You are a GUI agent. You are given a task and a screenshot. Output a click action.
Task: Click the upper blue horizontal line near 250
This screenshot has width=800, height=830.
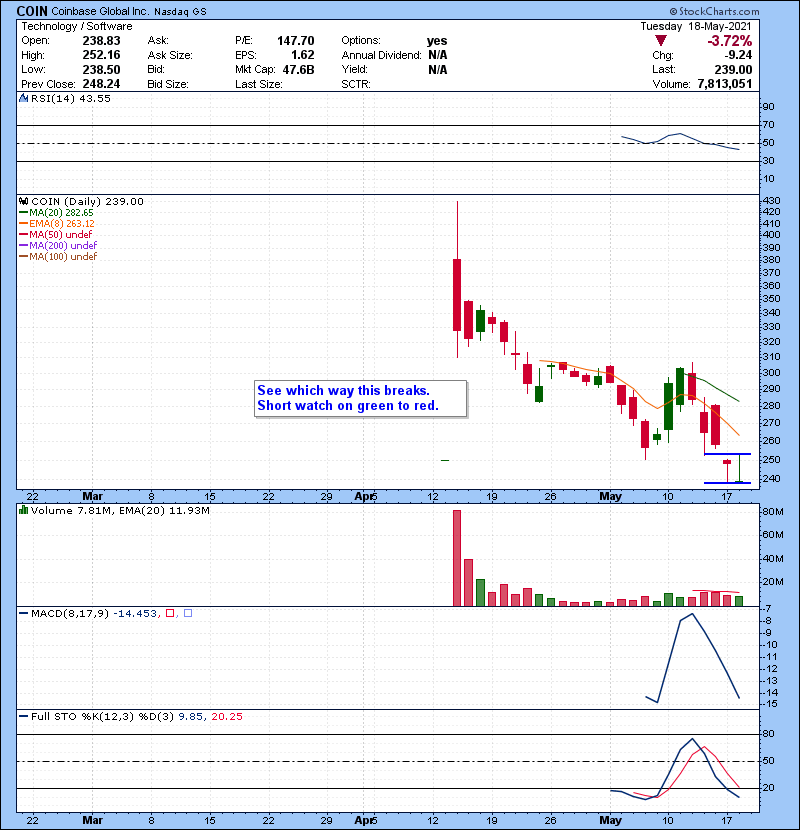[727, 454]
